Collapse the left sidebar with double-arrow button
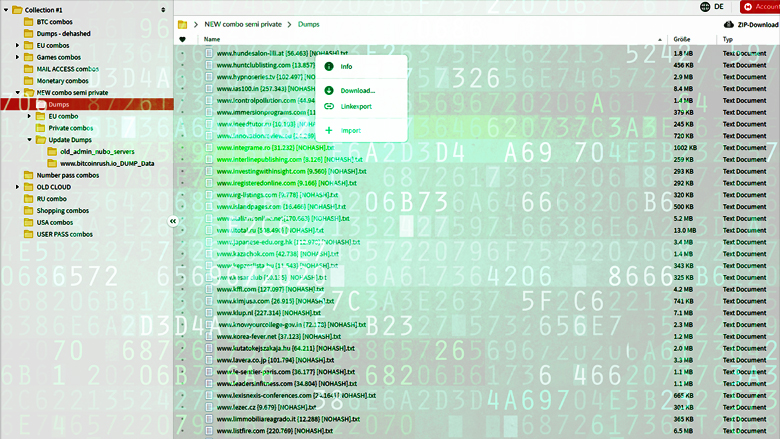 pyautogui.click(x=173, y=221)
